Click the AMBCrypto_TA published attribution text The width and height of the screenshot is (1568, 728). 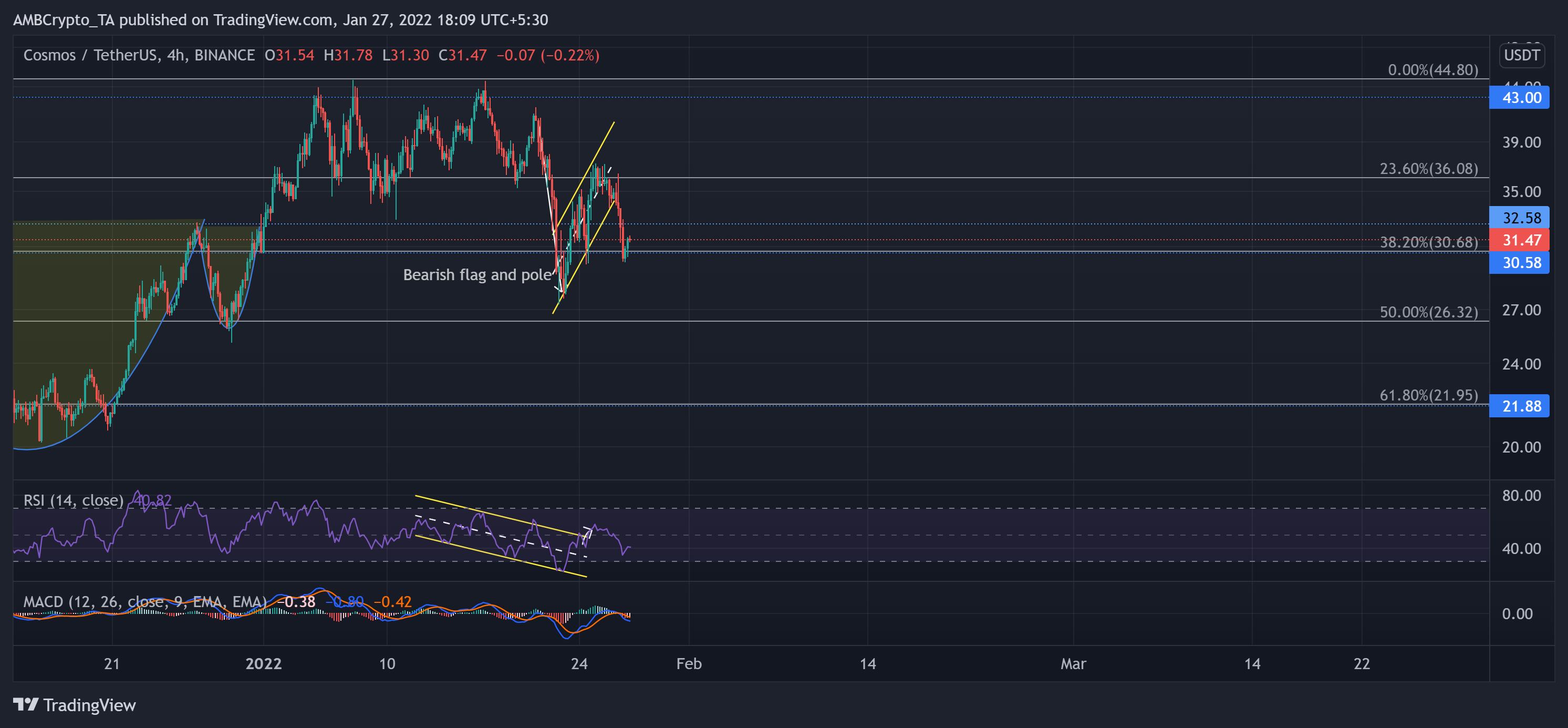(281, 19)
